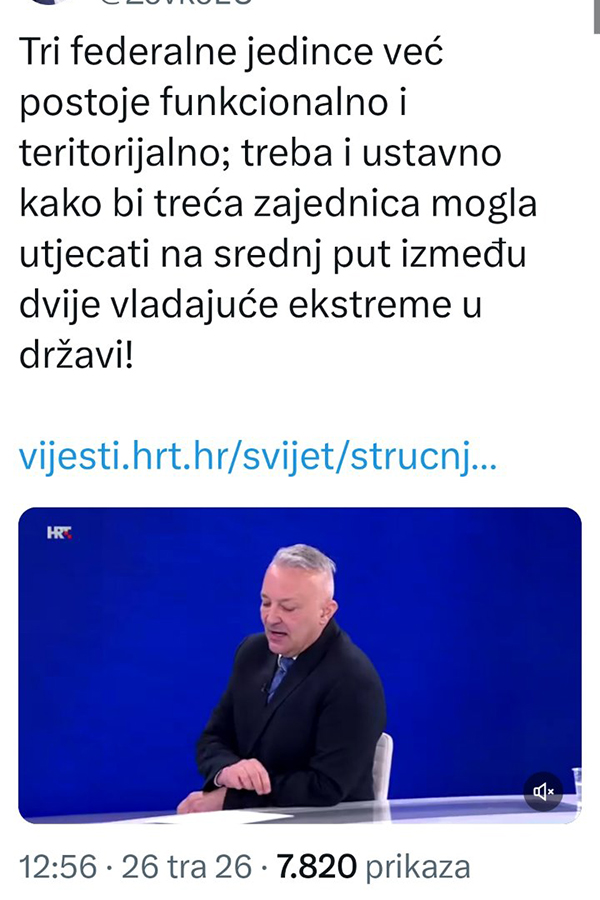Play the embedded HRT video
This screenshot has height=900, width=600.
[x=300, y=665]
